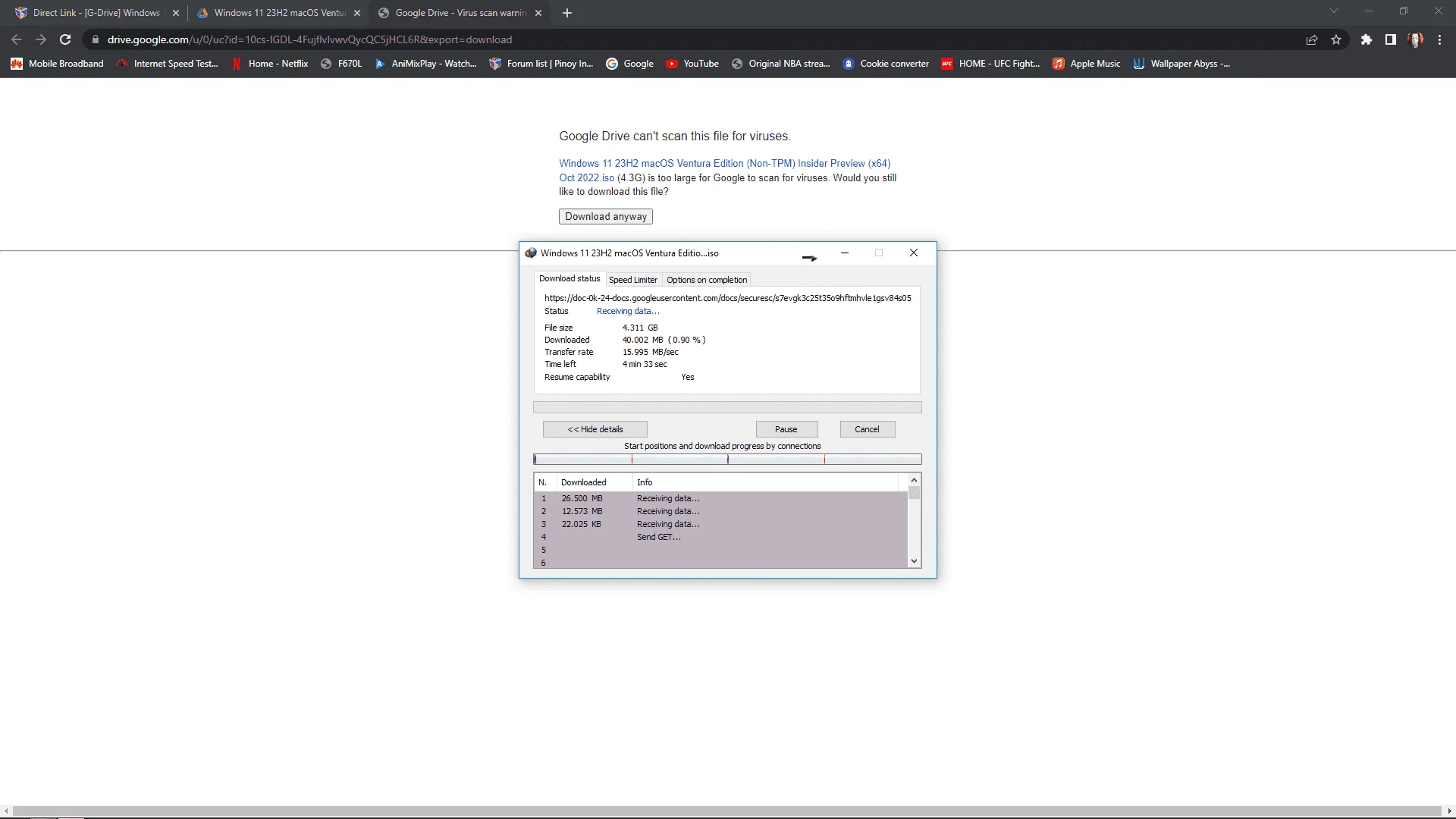View site info via the padlock icon
The height and width of the screenshot is (819, 1456).
pos(95,39)
